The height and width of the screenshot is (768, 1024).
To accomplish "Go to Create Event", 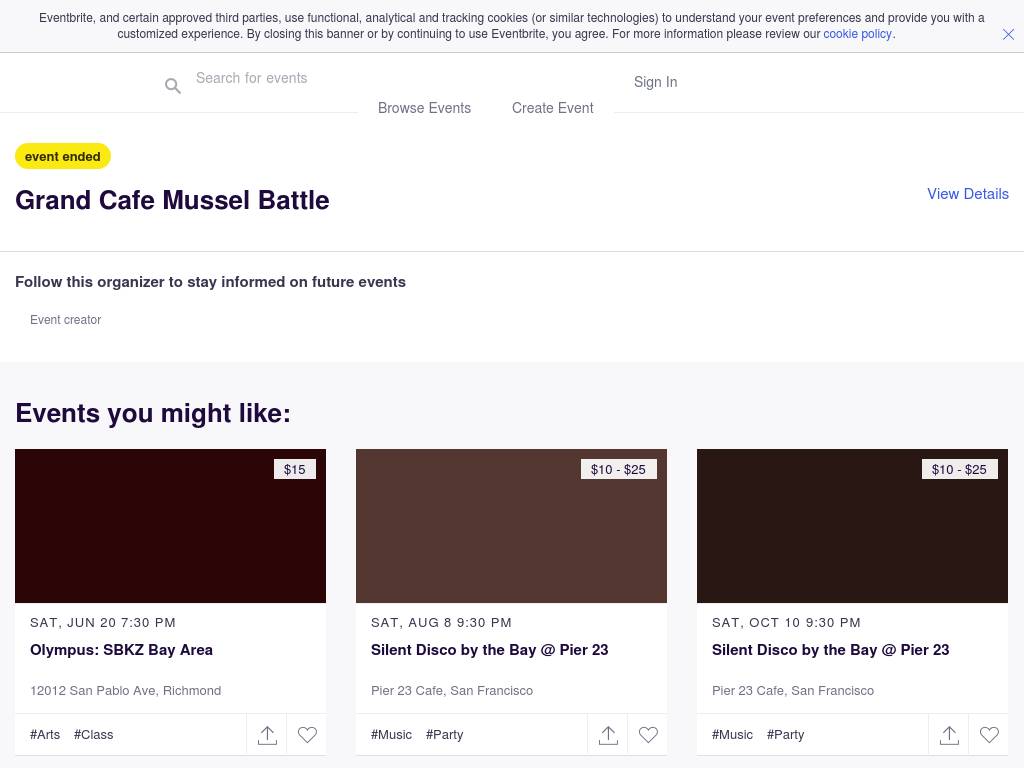I will point(552,108).
